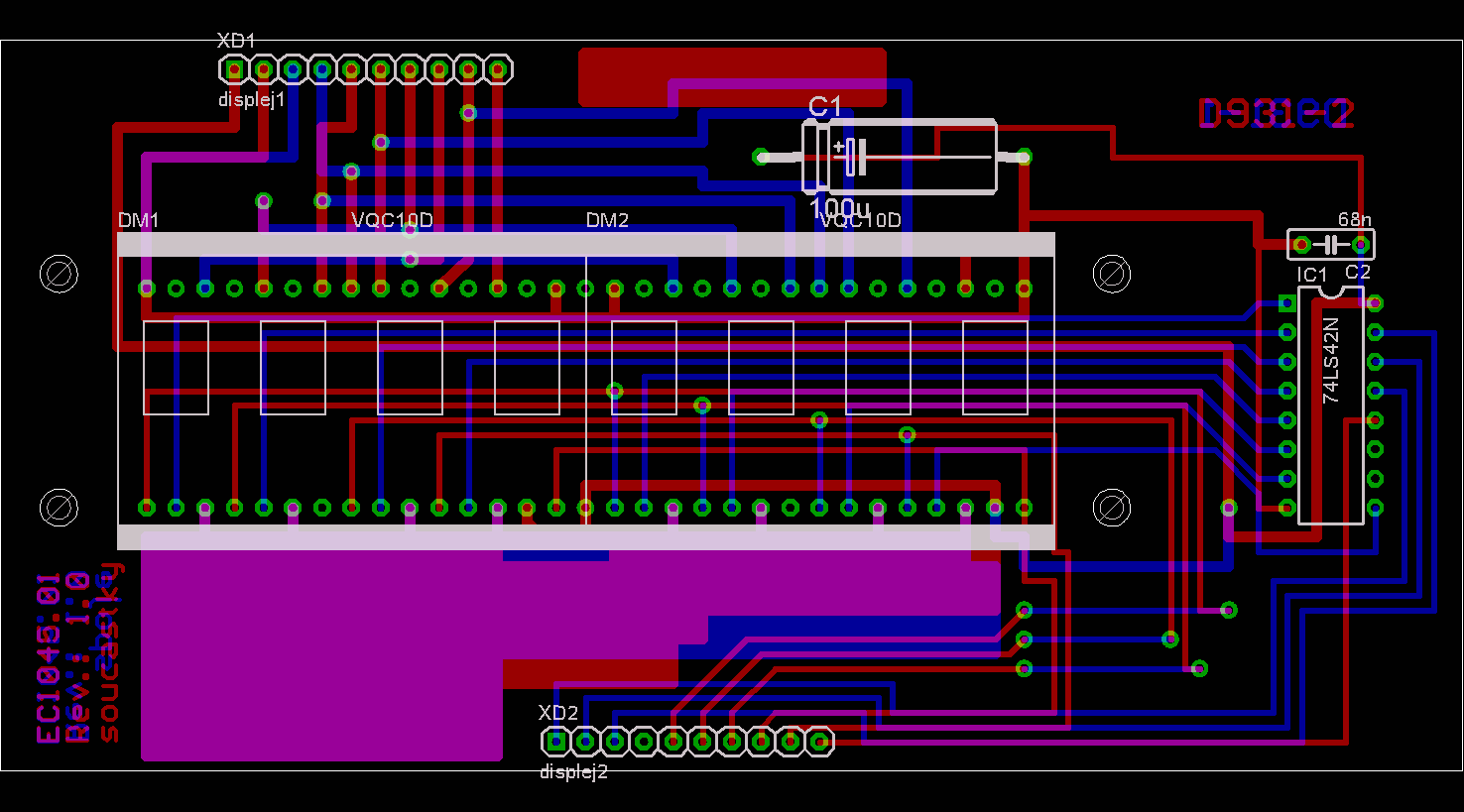1464x812 pixels.
Task: Select the bottom-right mounting hole
Action: [x=1111, y=508]
